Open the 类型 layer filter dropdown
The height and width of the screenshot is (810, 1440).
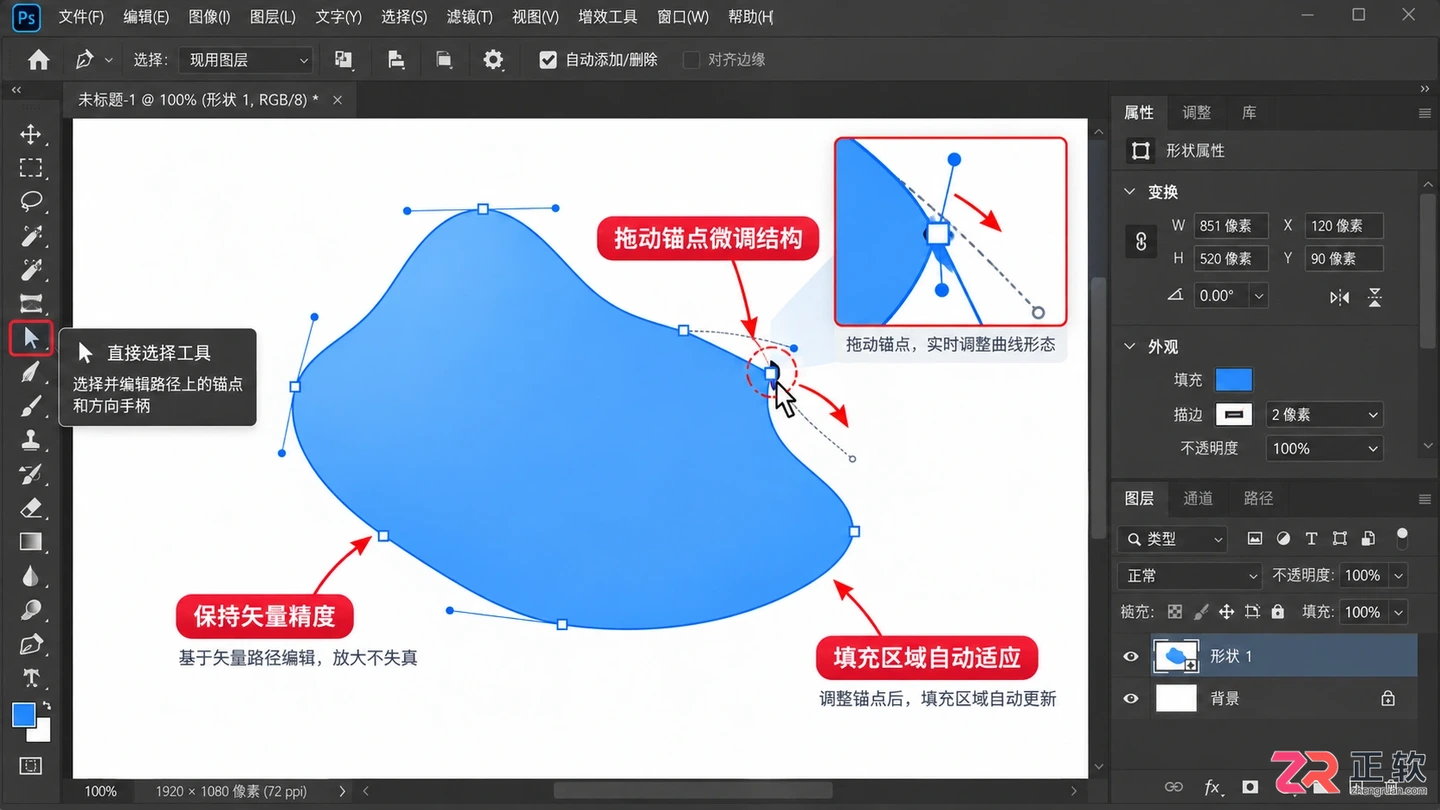pyautogui.click(x=1173, y=539)
